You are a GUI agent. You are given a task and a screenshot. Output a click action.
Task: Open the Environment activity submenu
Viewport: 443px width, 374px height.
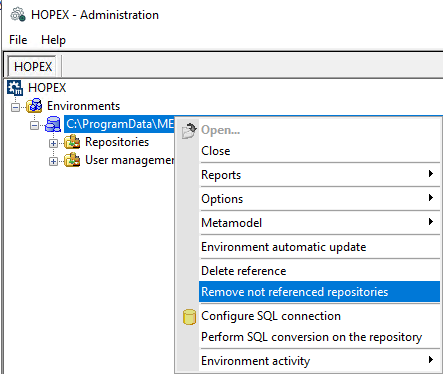coord(319,361)
